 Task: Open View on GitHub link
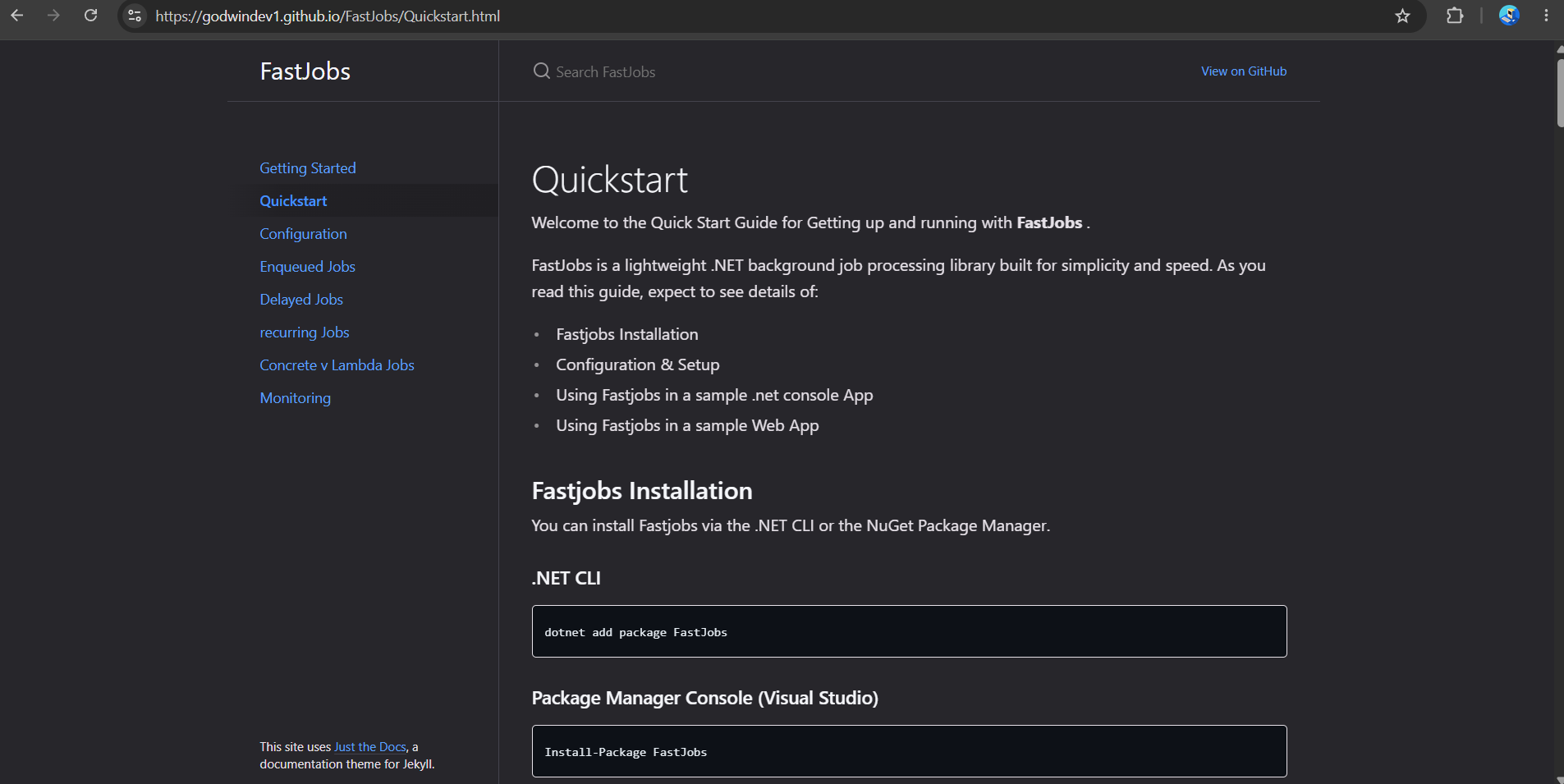[x=1244, y=71]
